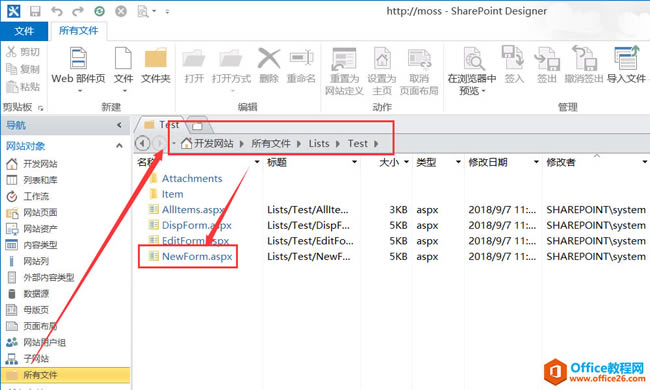Image resolution: width=650 pixels, height=390 pixels.
Task: Select the DispForm.aspx file
Action: [196, 225]
